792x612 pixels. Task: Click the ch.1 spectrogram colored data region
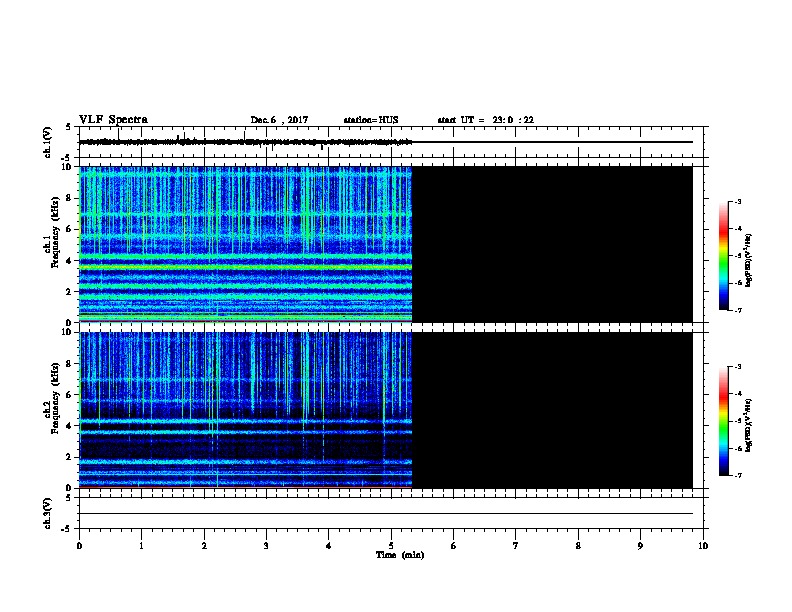coord(245,244)
